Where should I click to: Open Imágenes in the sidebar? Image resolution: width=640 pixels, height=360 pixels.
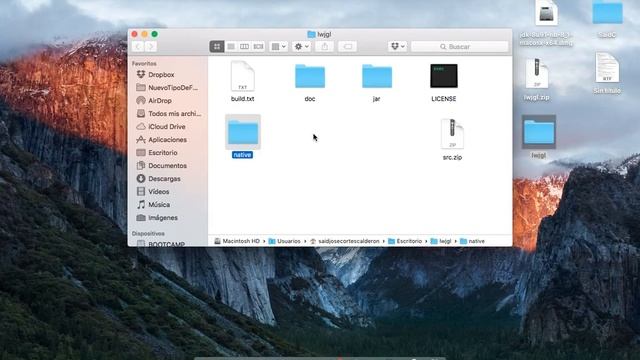tap(163, 218)
